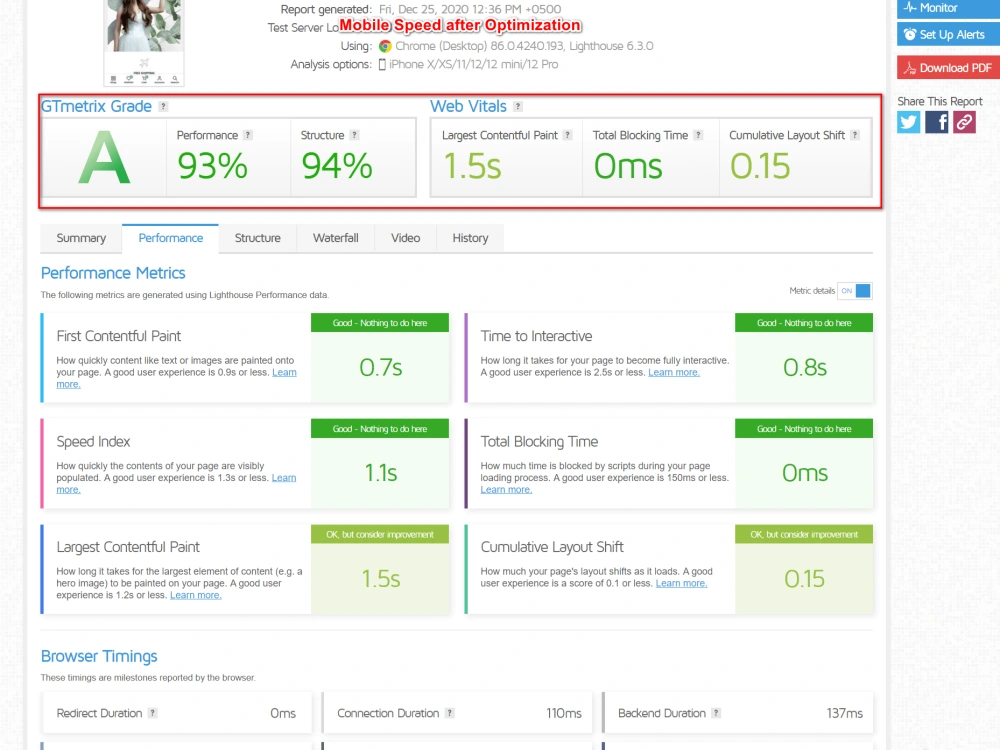
Task: Copy report link icon
Action: pos(964,122)
